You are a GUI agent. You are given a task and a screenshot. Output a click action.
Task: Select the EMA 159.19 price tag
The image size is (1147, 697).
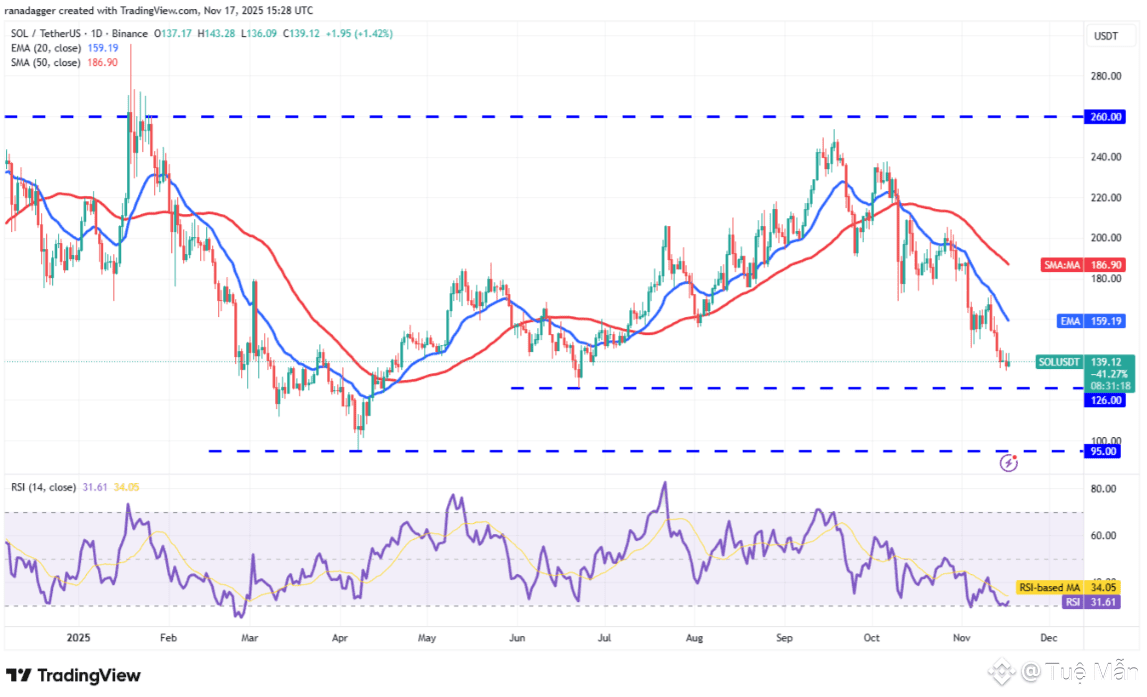point(1091,321)
